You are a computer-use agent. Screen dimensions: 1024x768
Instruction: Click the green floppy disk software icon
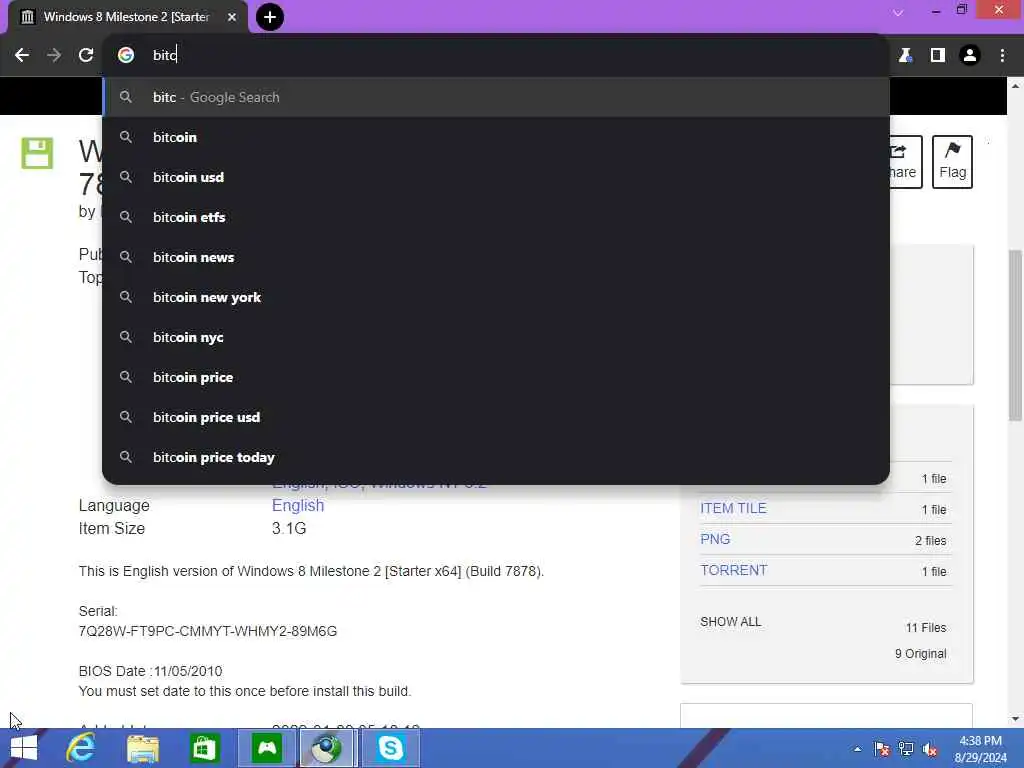tap(37, 153)
